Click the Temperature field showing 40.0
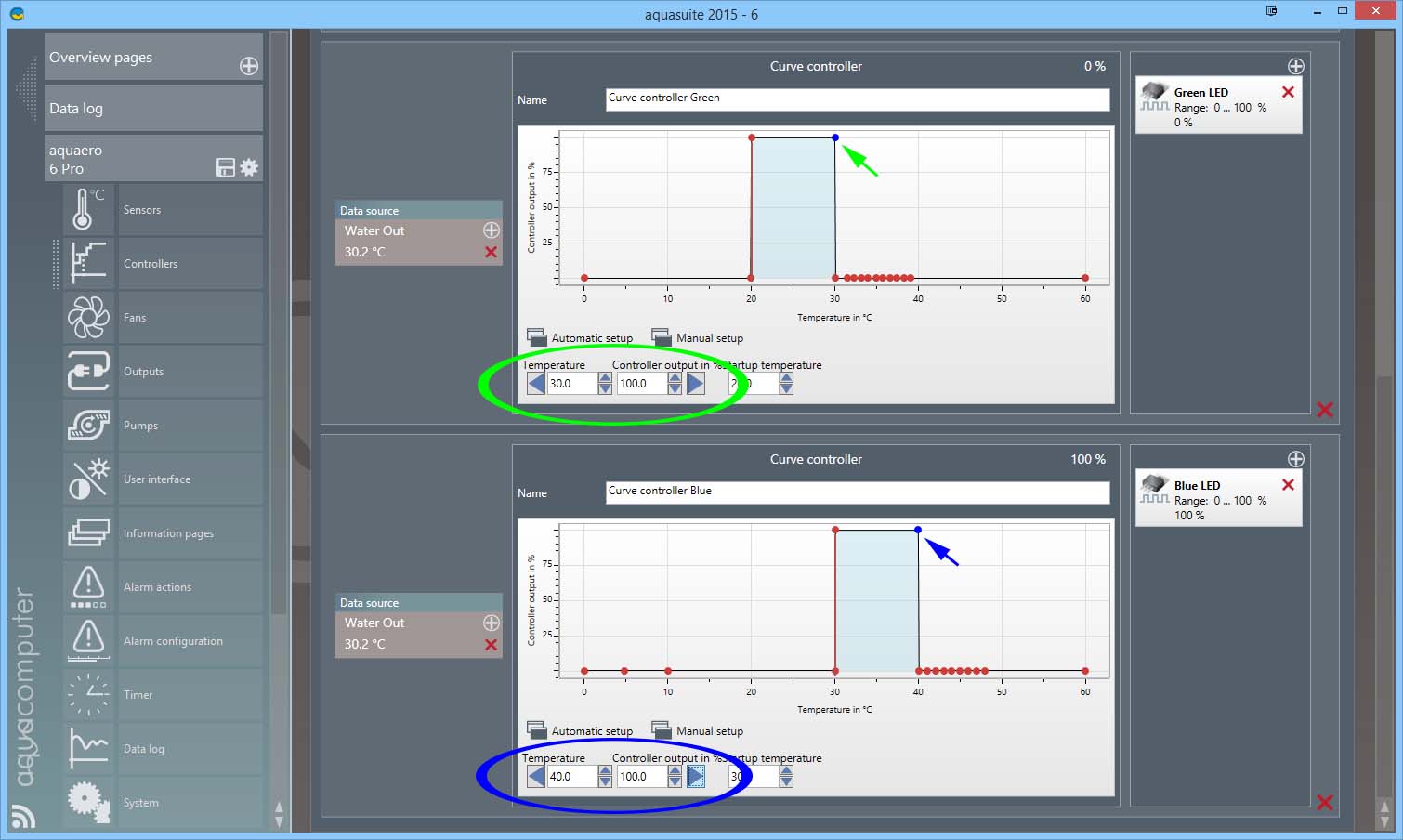1403x840 pixels. 572,776
